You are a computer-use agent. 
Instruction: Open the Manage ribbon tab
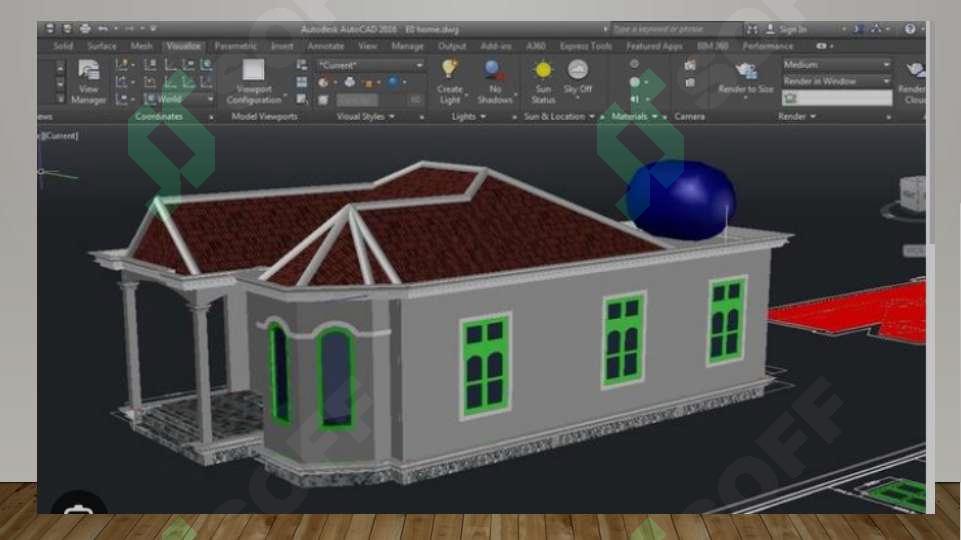pyautogui.click(x=407, y=46)
